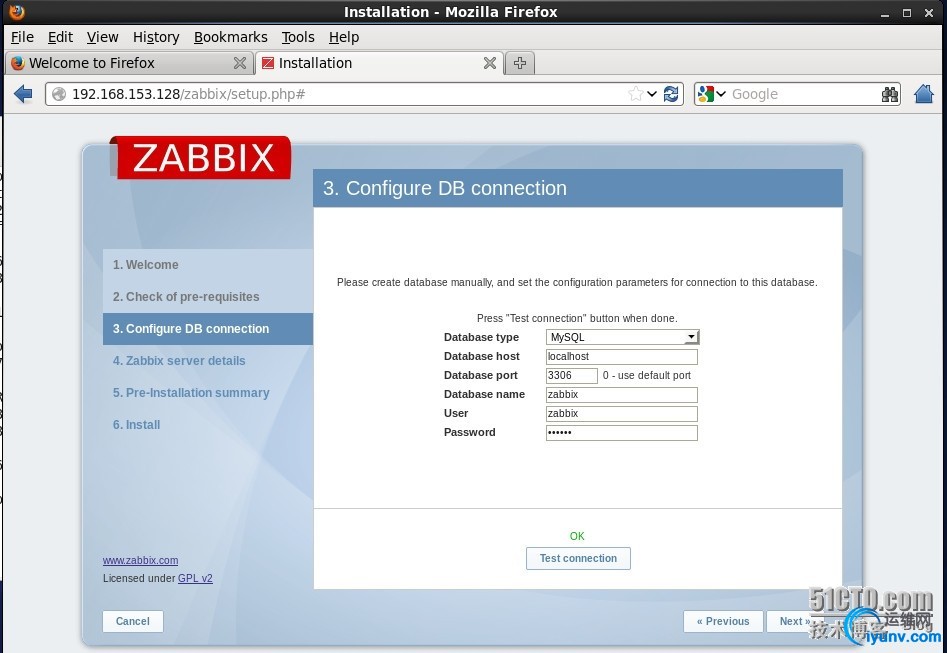The width and height of the screenshot is (947, 653).
Task: Click the Database type label
Action: [481, 337]
